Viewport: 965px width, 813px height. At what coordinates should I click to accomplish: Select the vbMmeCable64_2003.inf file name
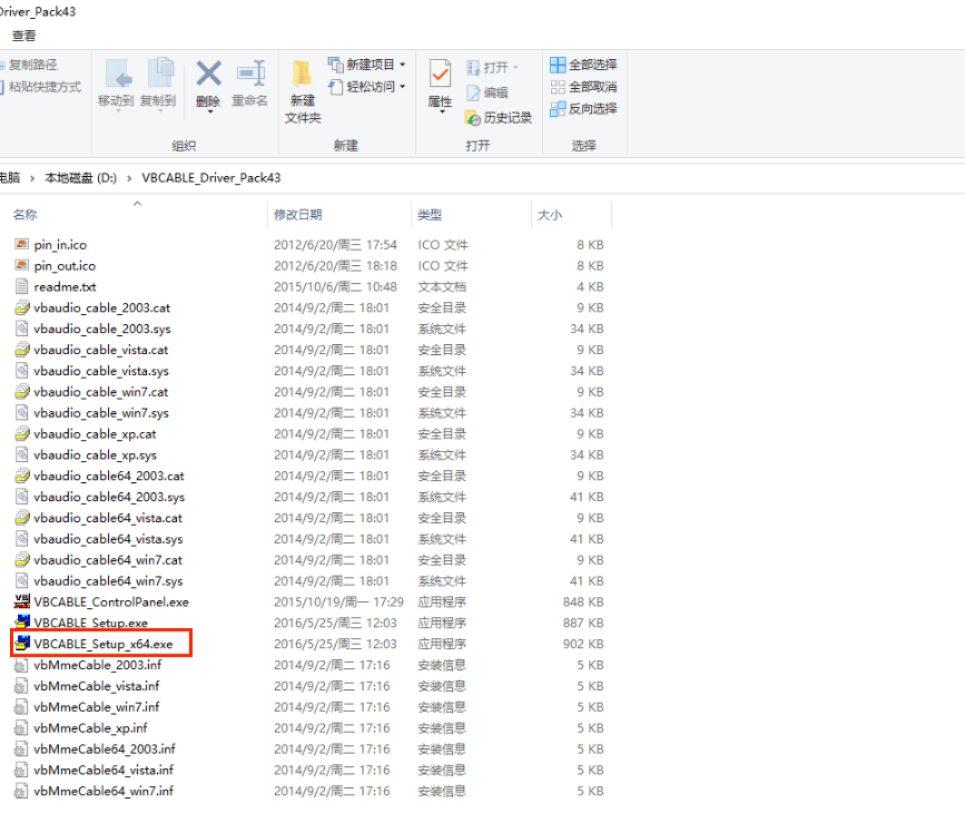tap(105, 749)
